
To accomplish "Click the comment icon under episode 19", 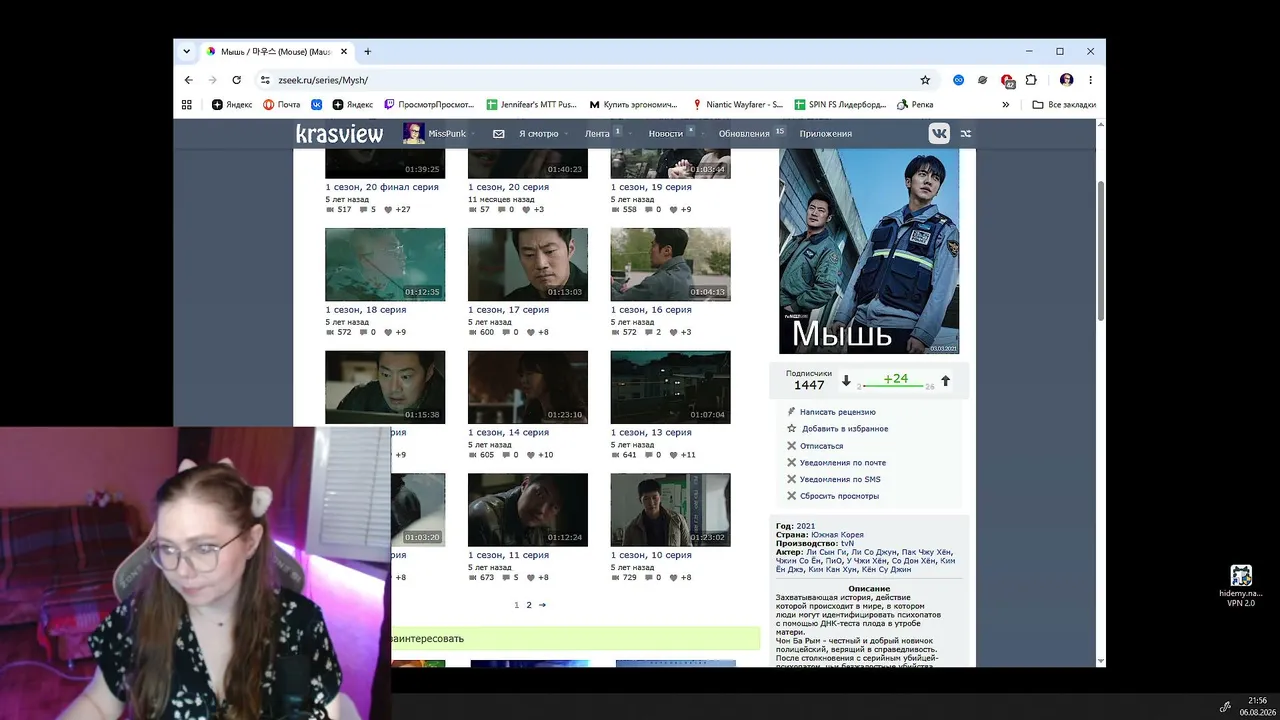I will [649, 209].
